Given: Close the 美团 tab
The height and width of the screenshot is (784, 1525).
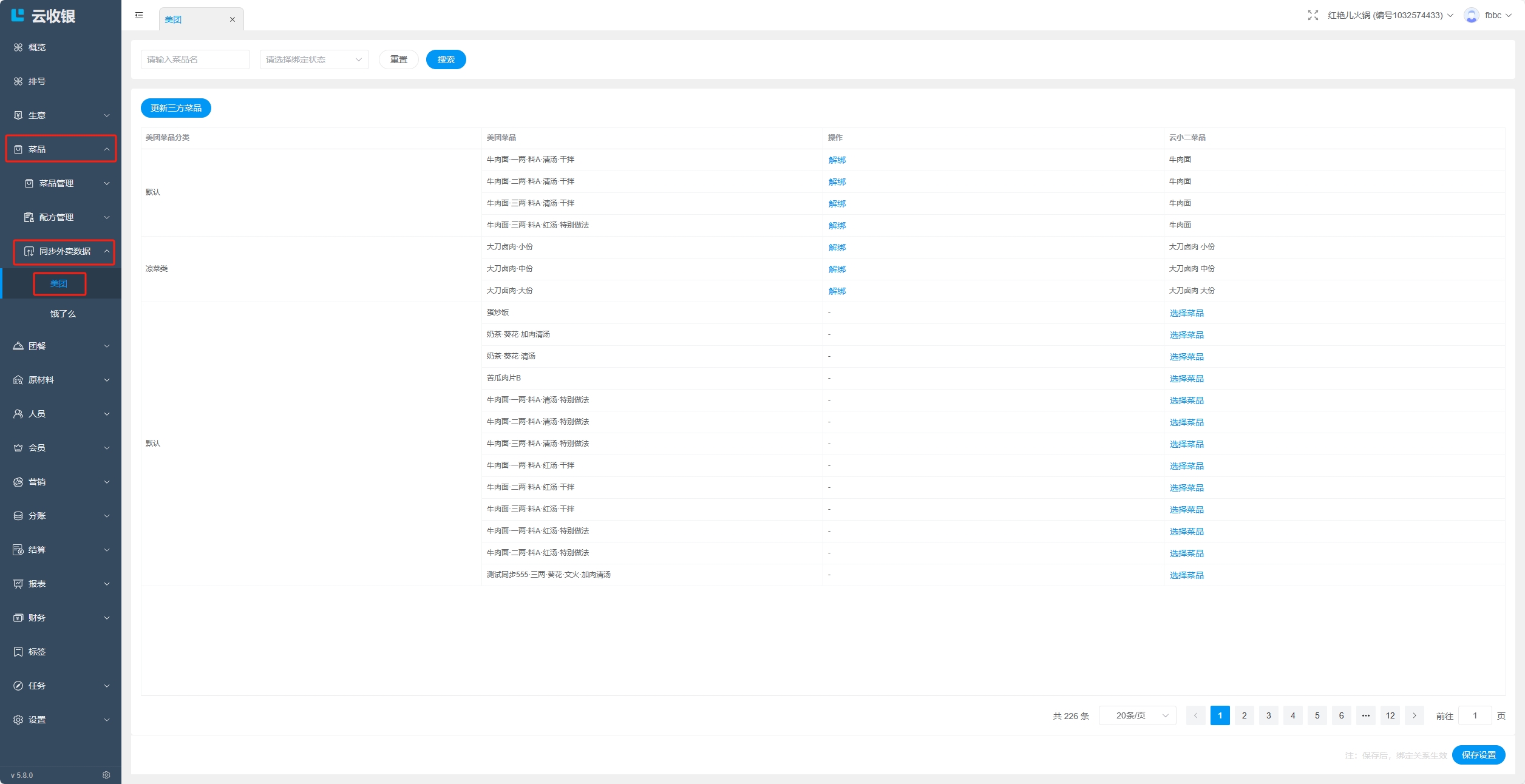Looking at the screenshot, I should [233, 19].
